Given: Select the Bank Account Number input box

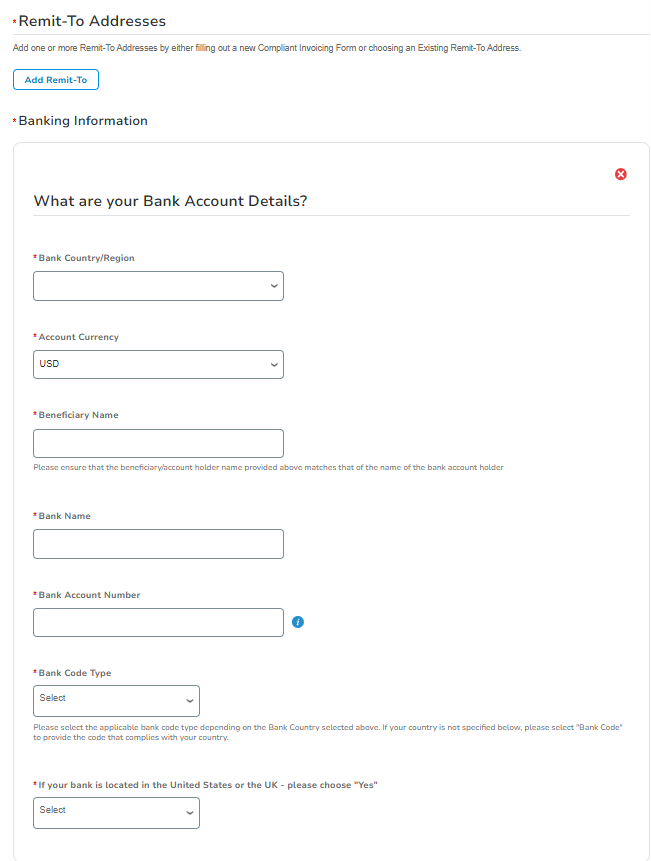Looking at the screenshot, I should 158,622.
